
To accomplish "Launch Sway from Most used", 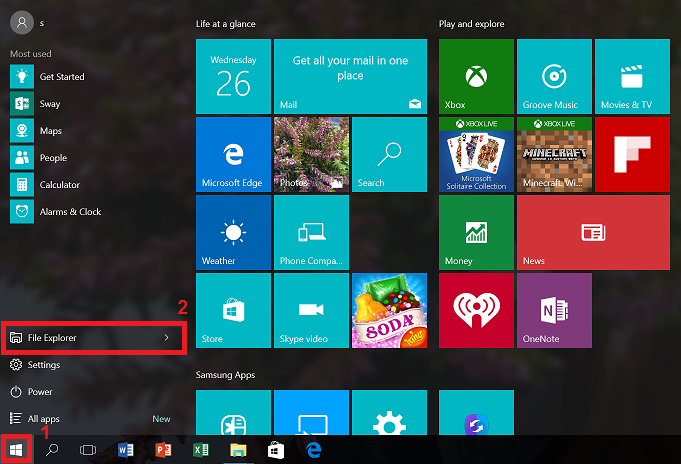I will pyautogui.click(x=36, y=103).
